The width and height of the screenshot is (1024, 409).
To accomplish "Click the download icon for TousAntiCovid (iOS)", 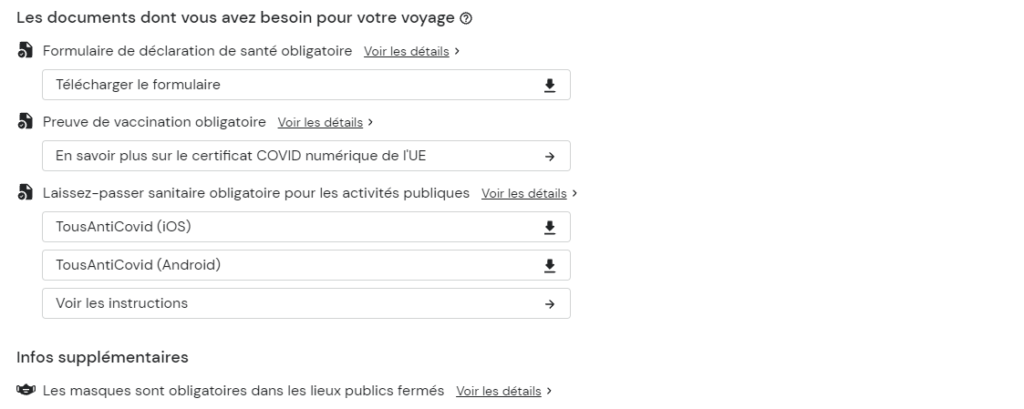I will pyautogui.click(x=549, y=227).
